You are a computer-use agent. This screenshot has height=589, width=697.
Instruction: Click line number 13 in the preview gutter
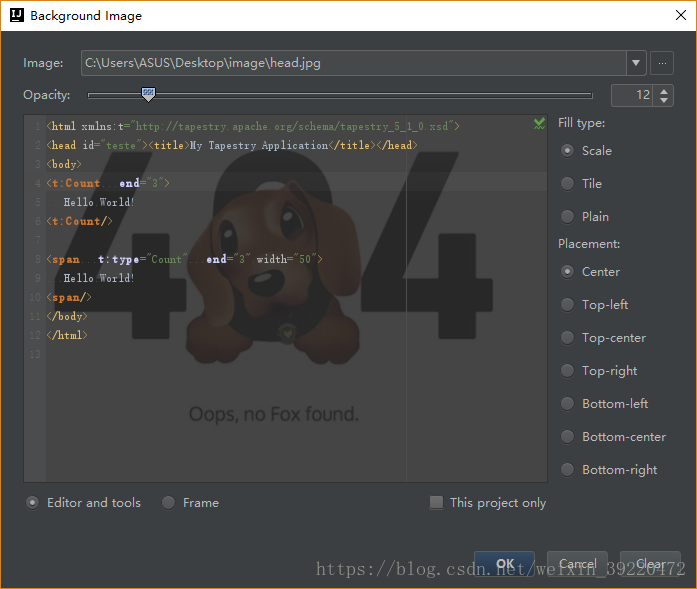tap(35, 354)
